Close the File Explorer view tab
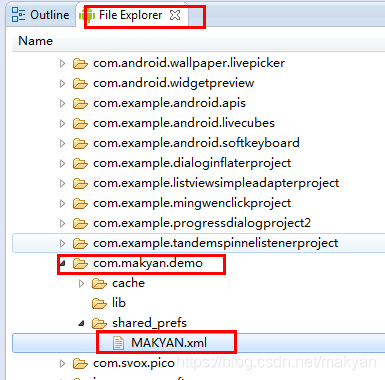Viewport: 385px width, 380px height. pos(175,15)
